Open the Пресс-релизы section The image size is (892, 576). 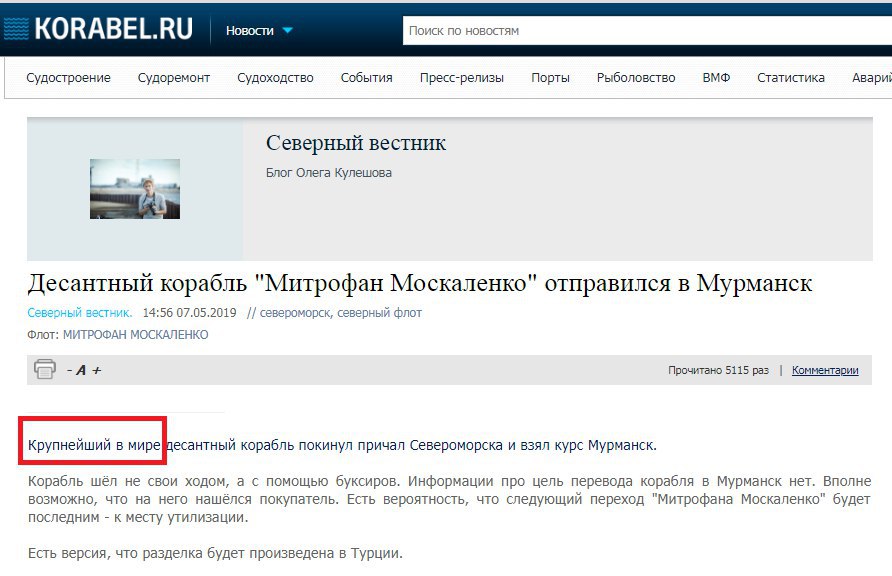click(x=462, y=78)
